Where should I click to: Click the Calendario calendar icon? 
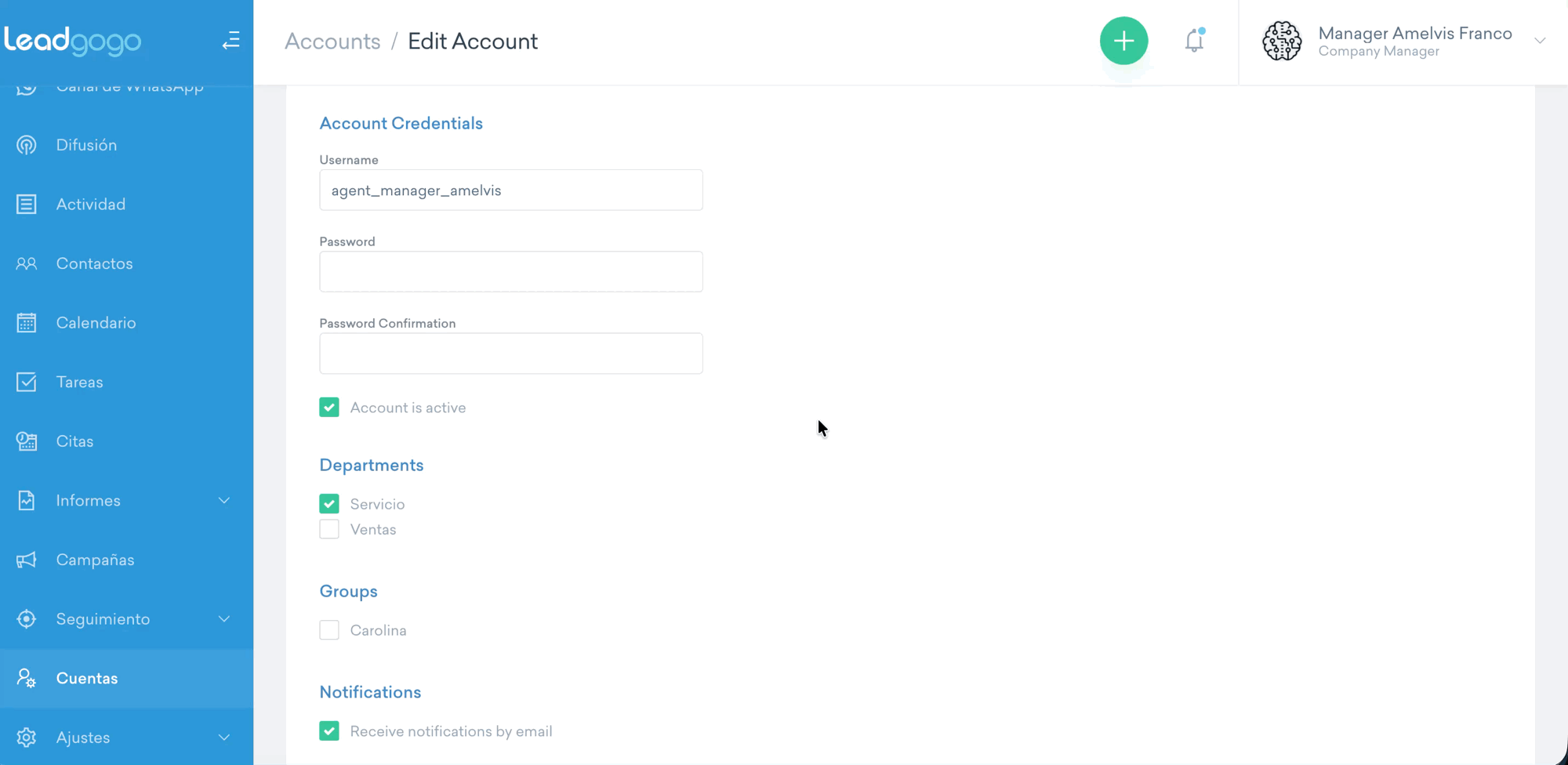[x=27, y=323]
